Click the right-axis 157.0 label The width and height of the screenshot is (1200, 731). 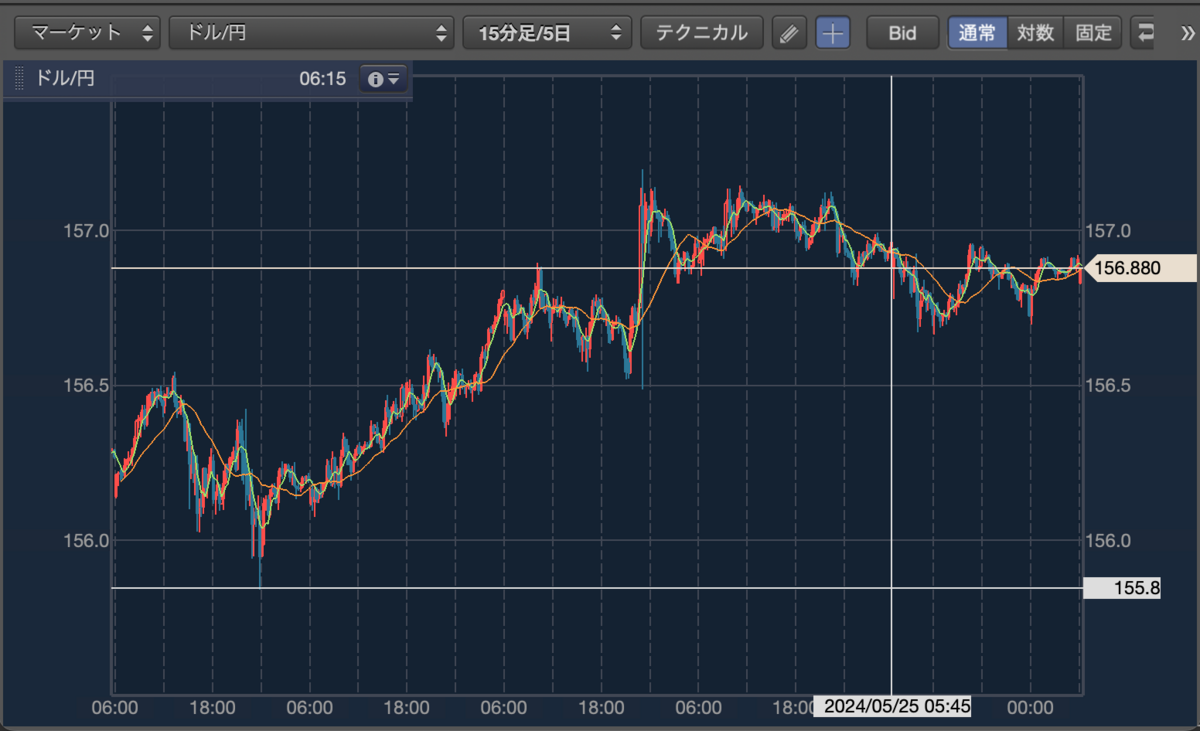[x=1108, y=231]
